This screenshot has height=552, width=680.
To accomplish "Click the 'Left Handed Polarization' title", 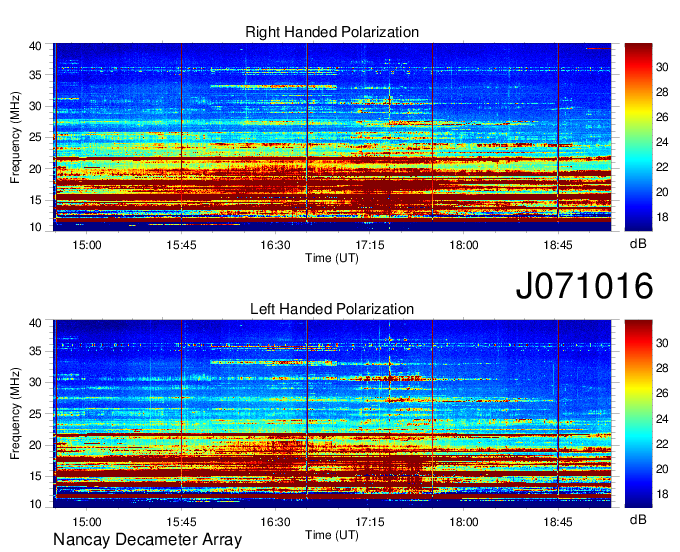I will 332,309.
